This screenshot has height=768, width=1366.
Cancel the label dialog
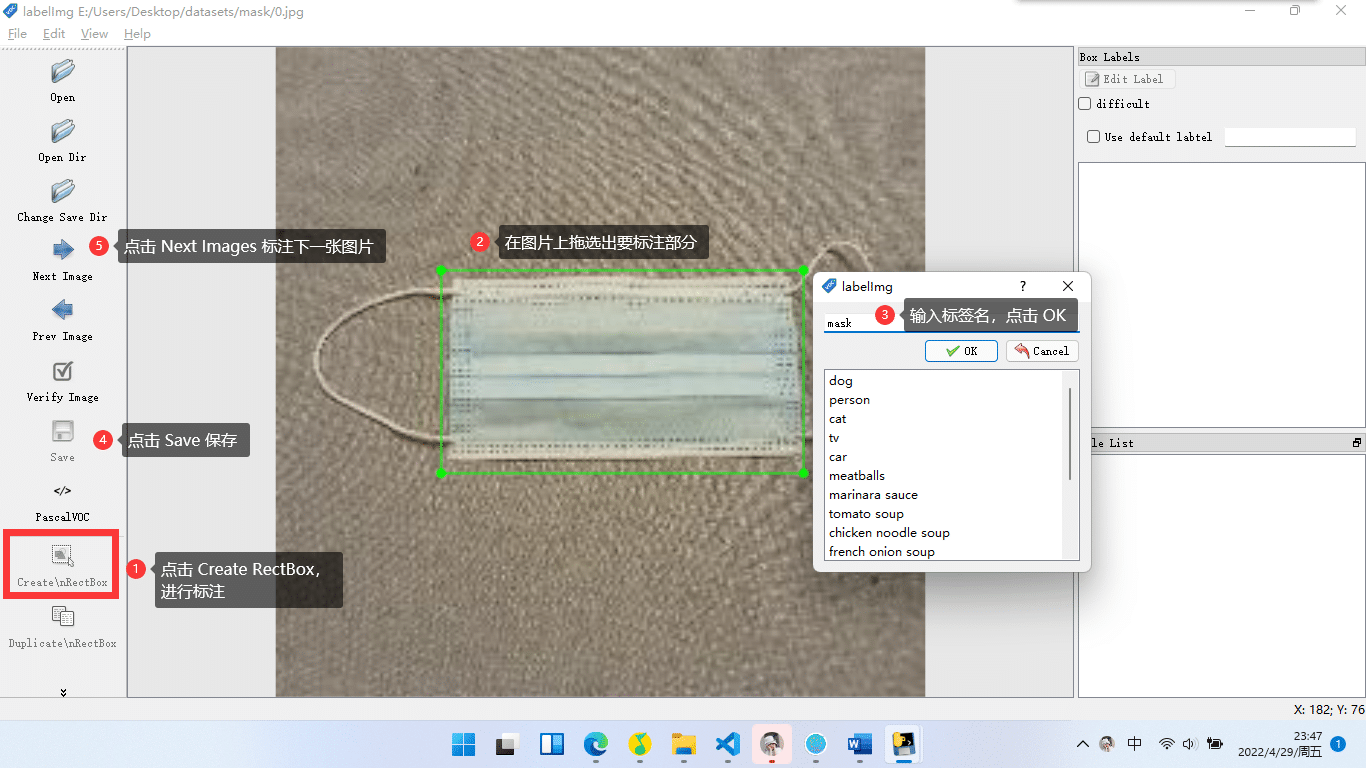[1042, 351]
